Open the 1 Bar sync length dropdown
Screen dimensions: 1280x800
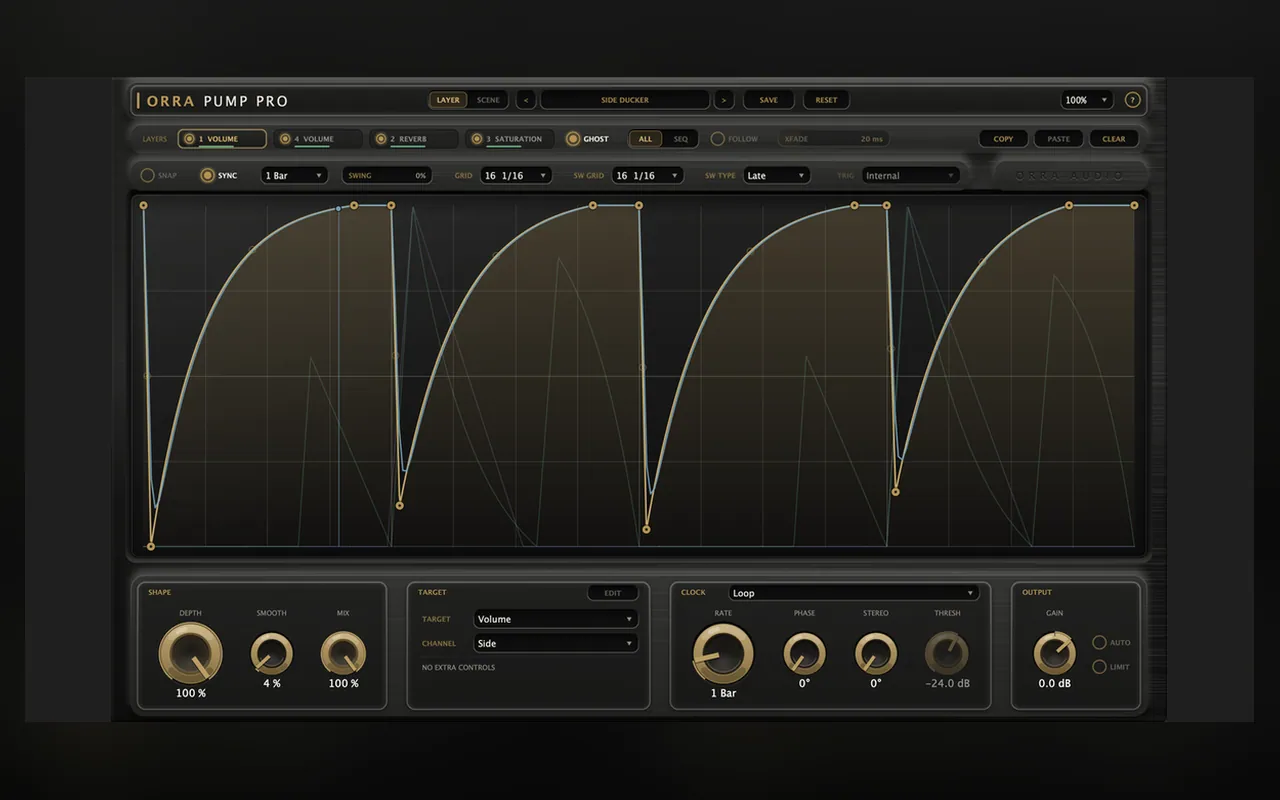[294, 175]
